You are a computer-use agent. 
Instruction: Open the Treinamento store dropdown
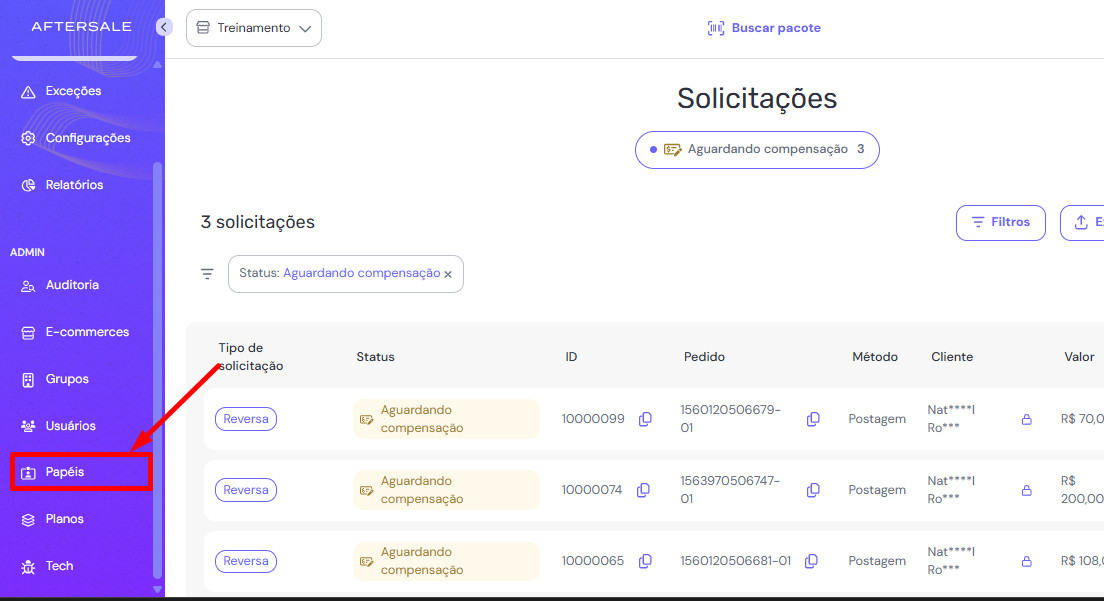[x=254, y=28]
